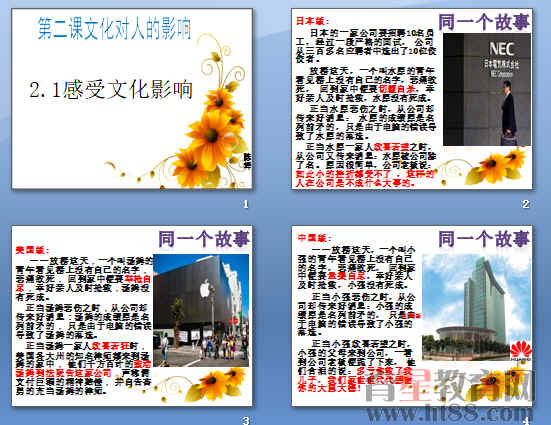Click the Apple store photo on slide 3
The image size is (551, 425).
coord(201,310)
